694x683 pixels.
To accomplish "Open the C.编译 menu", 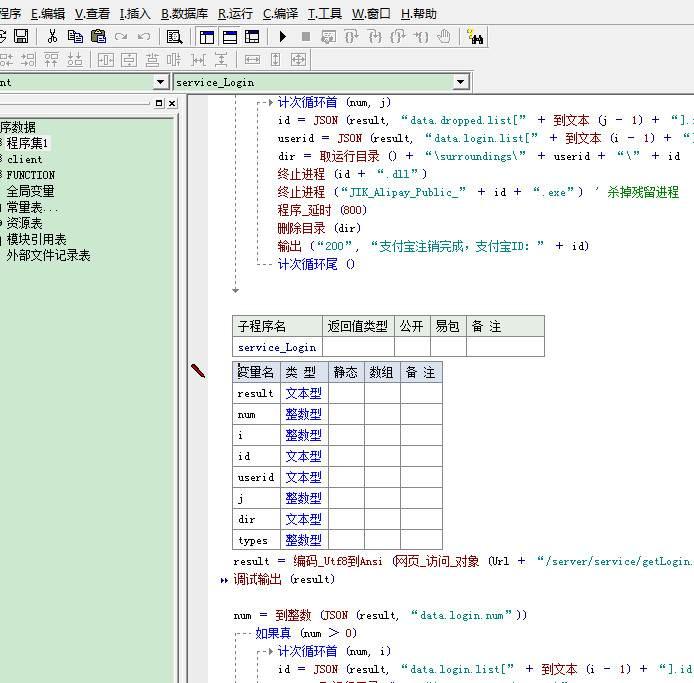I will tap(280, 14).
